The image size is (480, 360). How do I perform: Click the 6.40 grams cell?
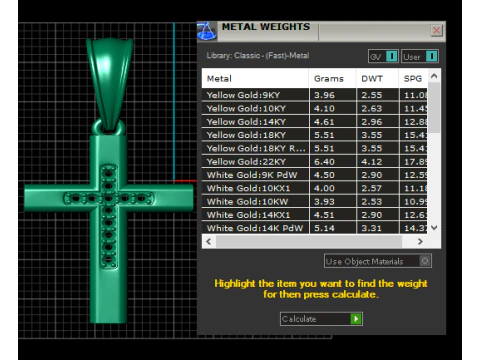click(332, 162)
